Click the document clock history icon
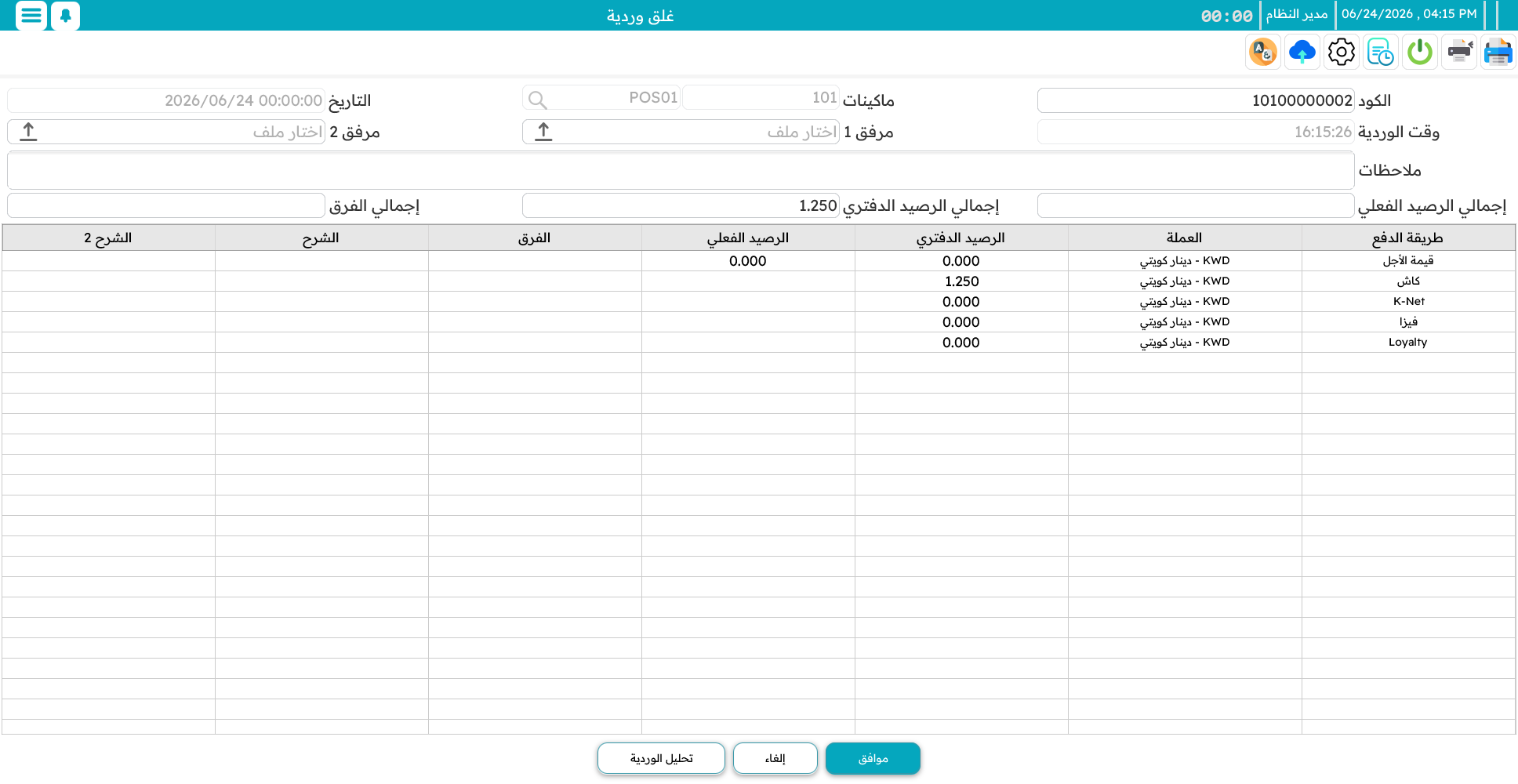 pyautogui.click(x=1381, y=53)
